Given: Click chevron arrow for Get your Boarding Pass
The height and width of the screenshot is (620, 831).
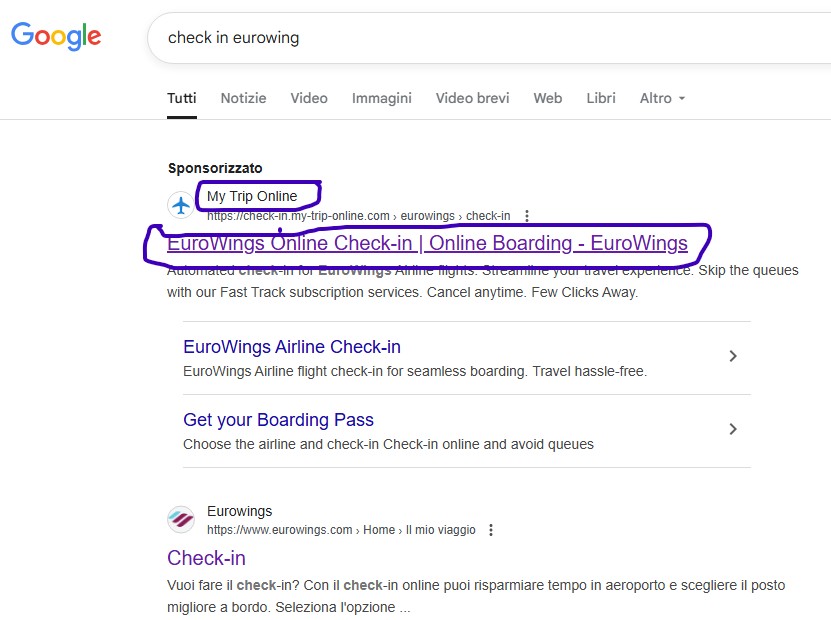Looking at the screenshot, I should click(733, 429).
